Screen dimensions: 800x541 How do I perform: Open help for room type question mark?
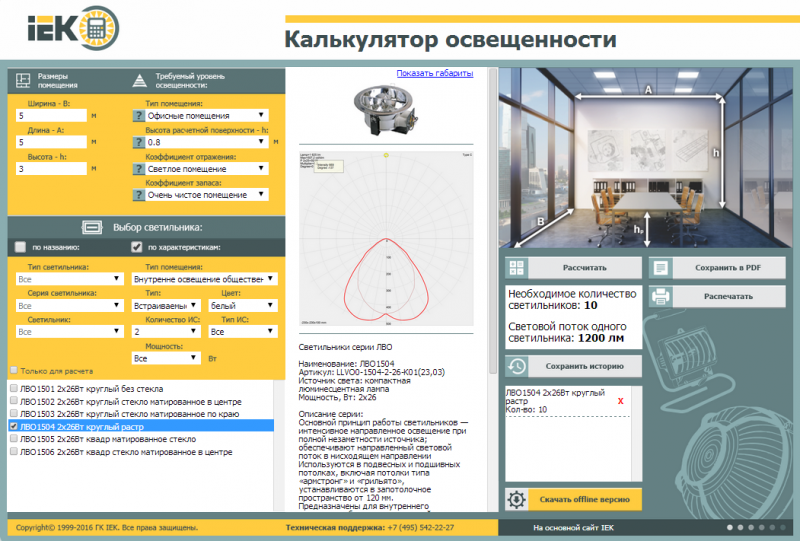[x=139, y=115]
